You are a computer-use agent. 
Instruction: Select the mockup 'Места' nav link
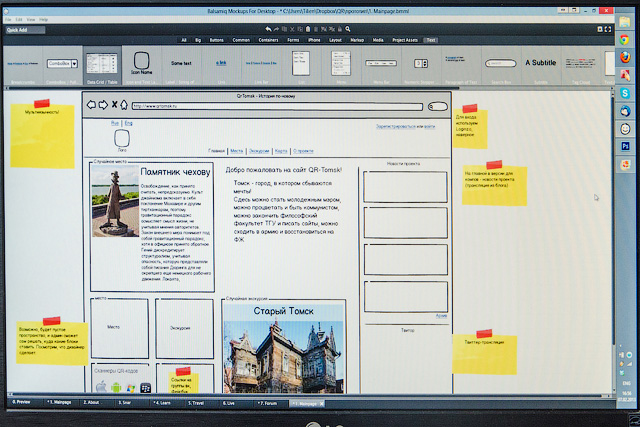(237, 151)
